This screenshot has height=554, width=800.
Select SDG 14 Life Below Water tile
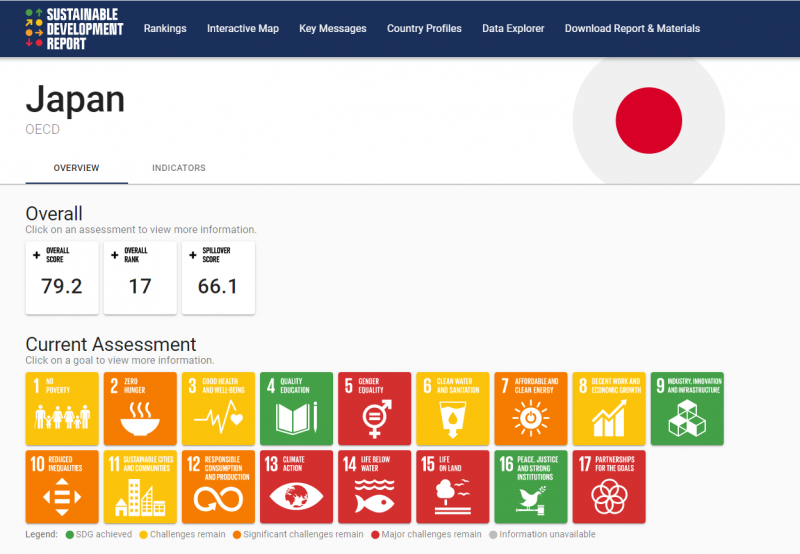pyautogui.click(x=374, y=487)
